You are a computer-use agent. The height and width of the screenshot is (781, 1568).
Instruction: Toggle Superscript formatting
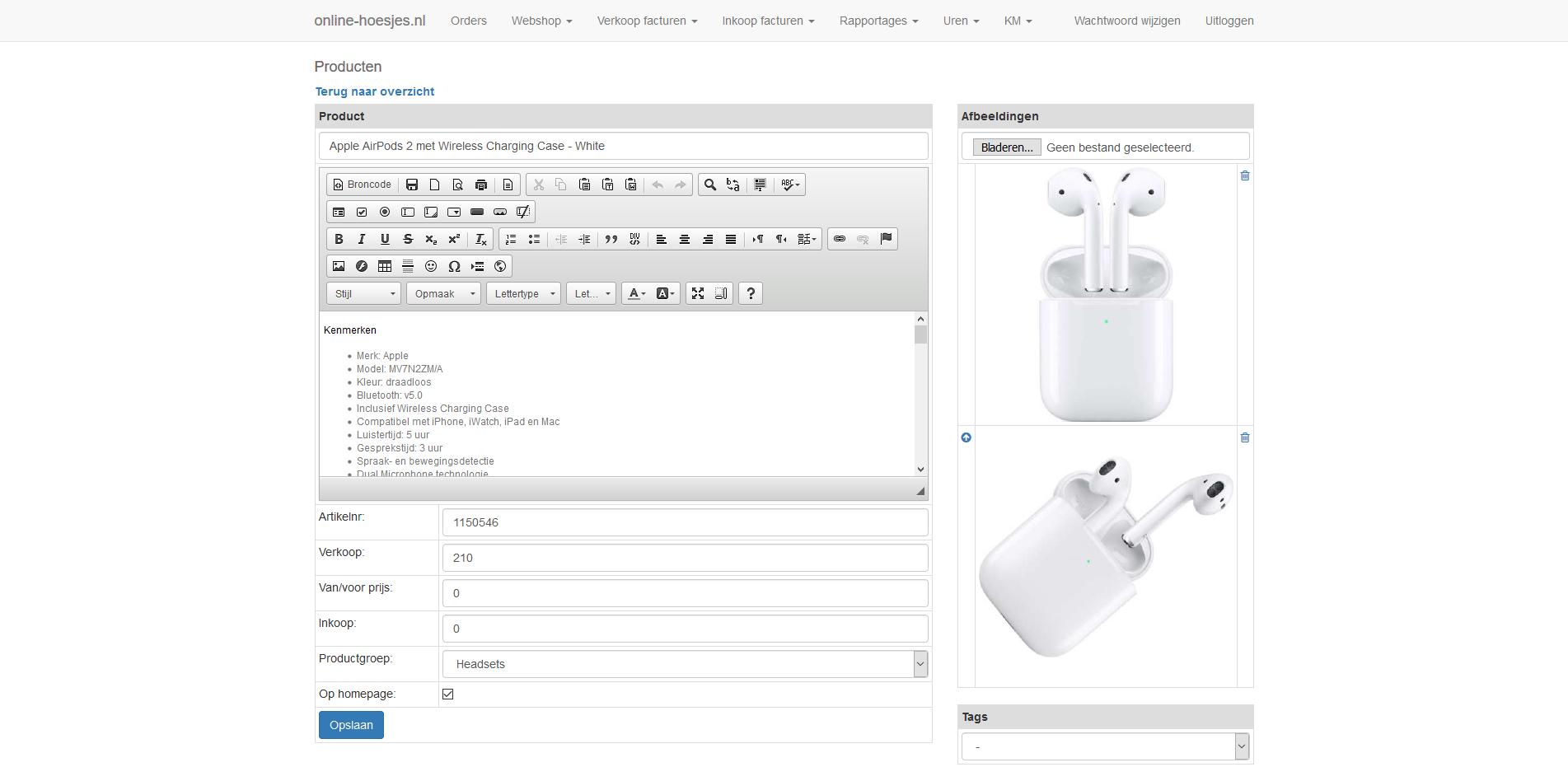click(454, 239)
